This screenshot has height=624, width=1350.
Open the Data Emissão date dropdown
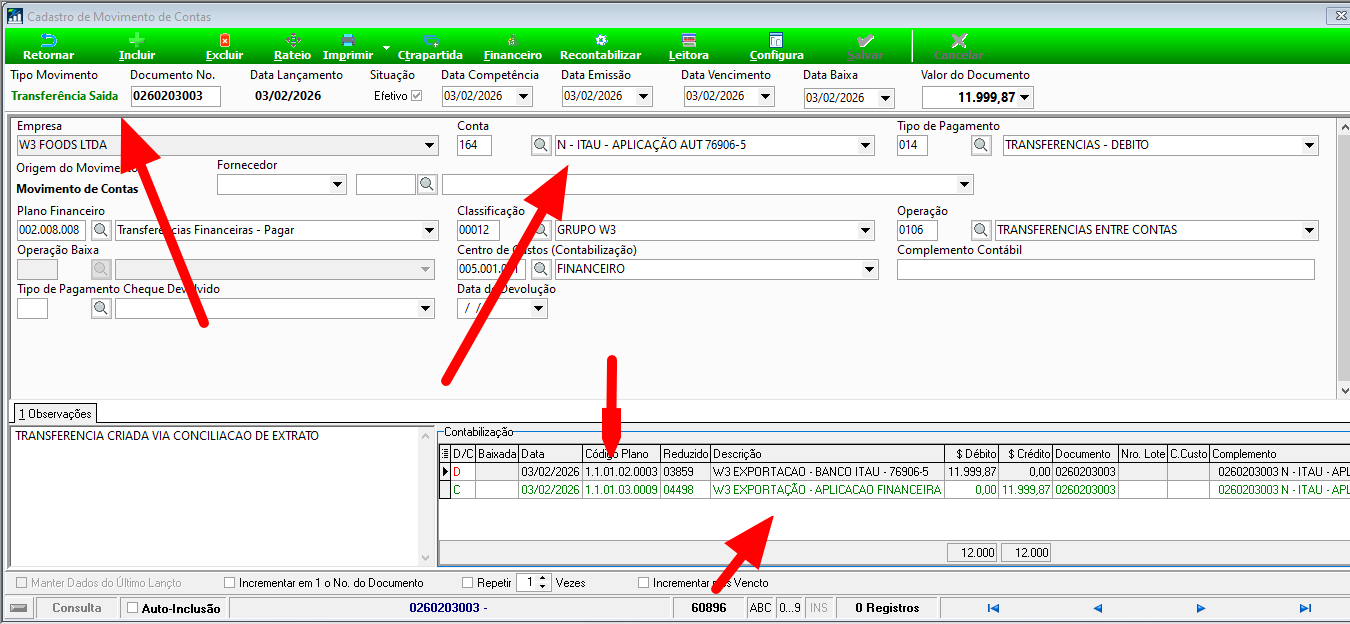(643, 97)
